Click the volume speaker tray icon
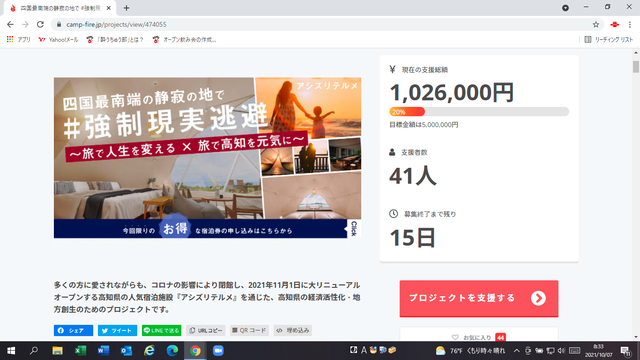 pos(562,351)
